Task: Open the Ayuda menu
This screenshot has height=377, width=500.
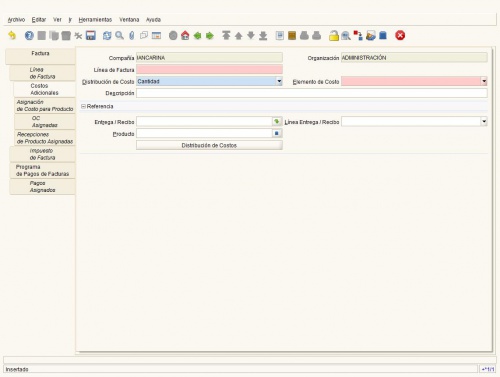Action: pos(153,20)
